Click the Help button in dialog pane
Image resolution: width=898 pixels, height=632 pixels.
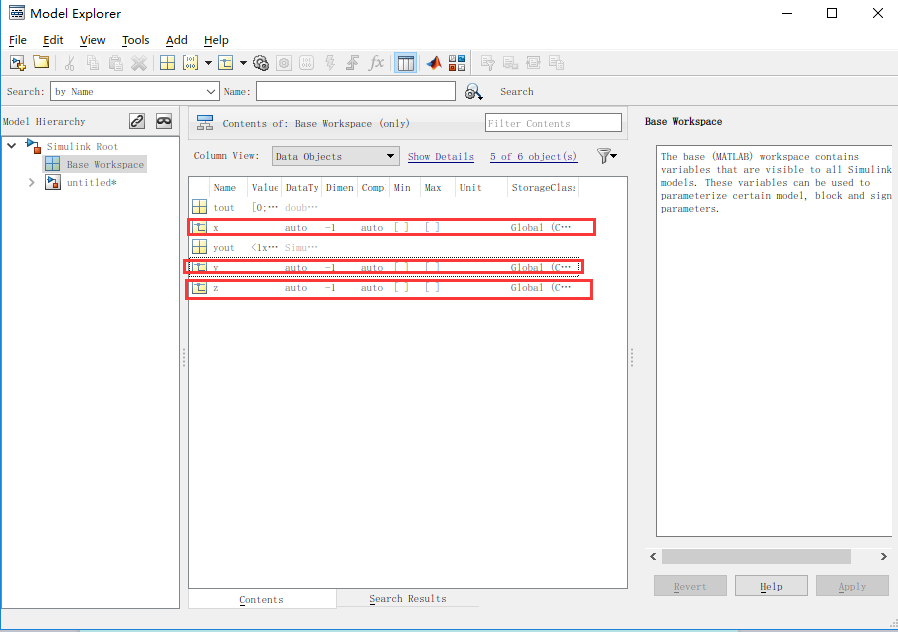(x=771, y=586)
